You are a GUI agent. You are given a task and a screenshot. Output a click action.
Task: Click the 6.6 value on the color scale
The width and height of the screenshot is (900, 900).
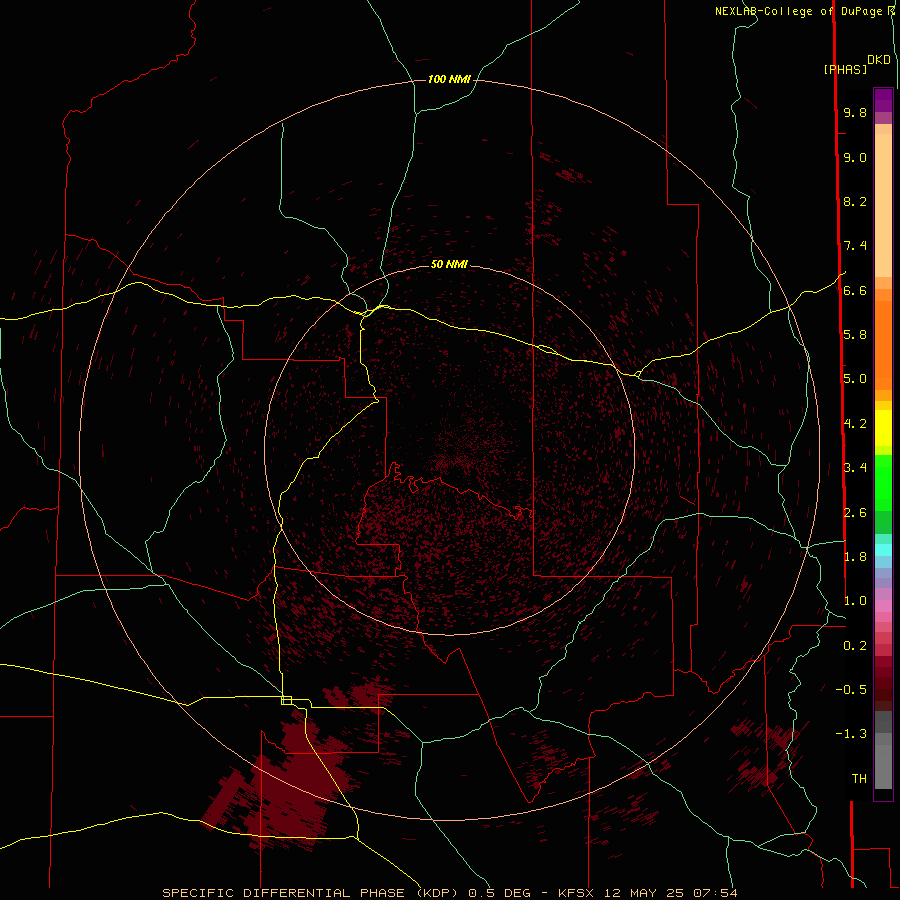855,291
